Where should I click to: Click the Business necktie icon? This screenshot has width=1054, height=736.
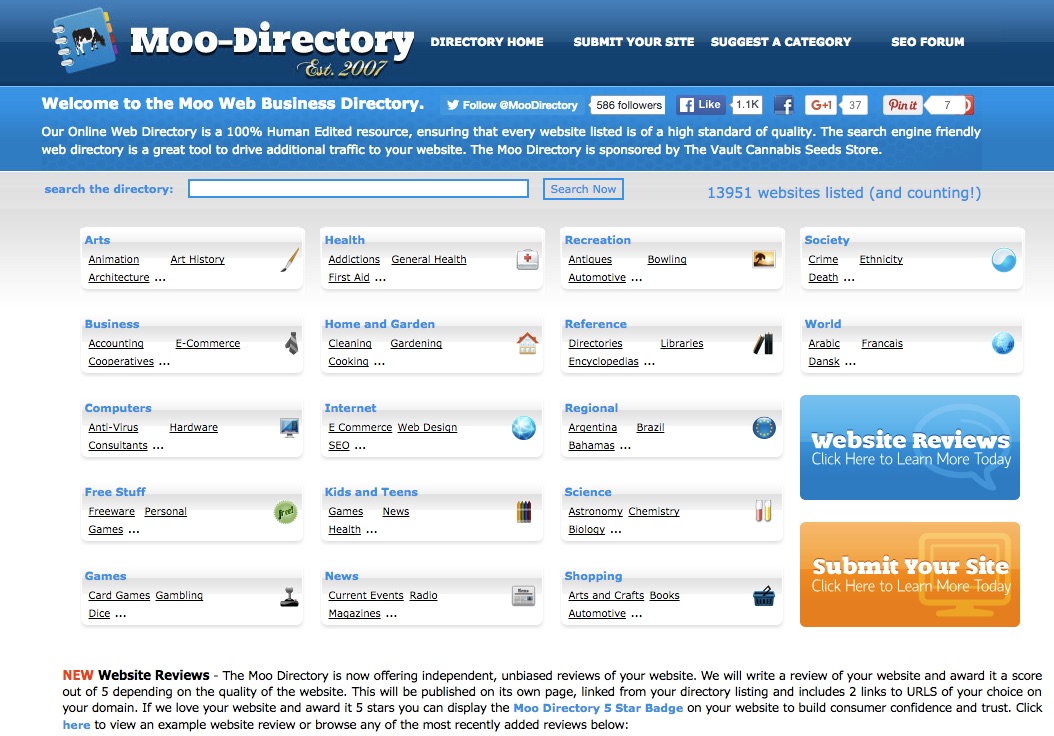coord(291,343)
